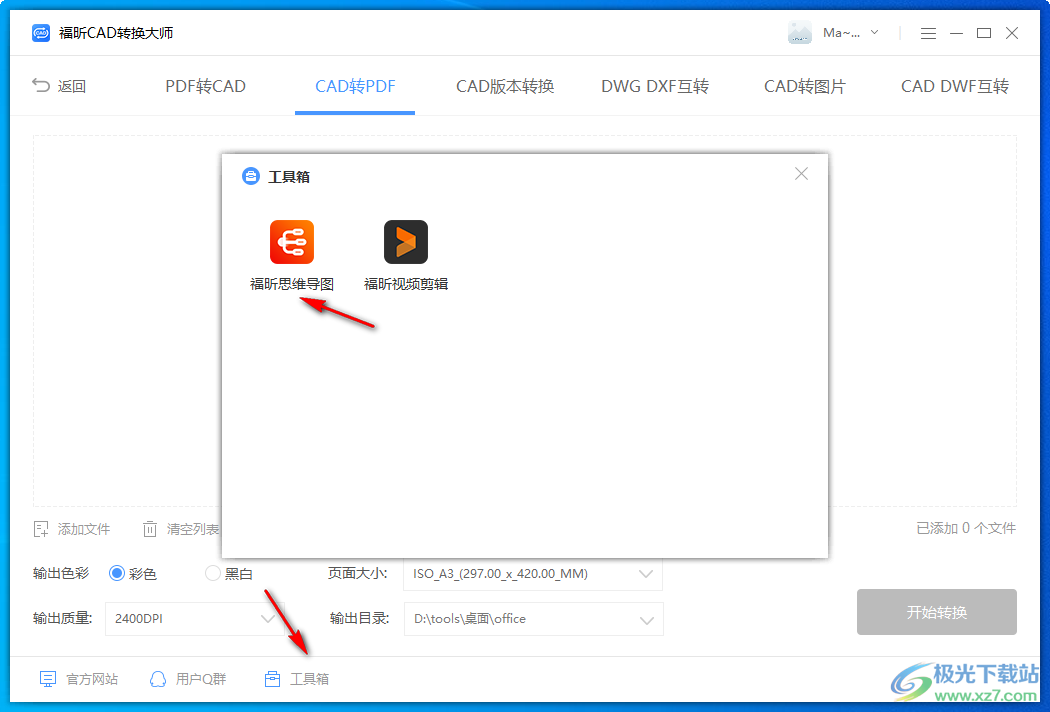Click the 工具箱 dialog title icon
The width and height of the screenshot is (1050, 712).
click(250, 176)
